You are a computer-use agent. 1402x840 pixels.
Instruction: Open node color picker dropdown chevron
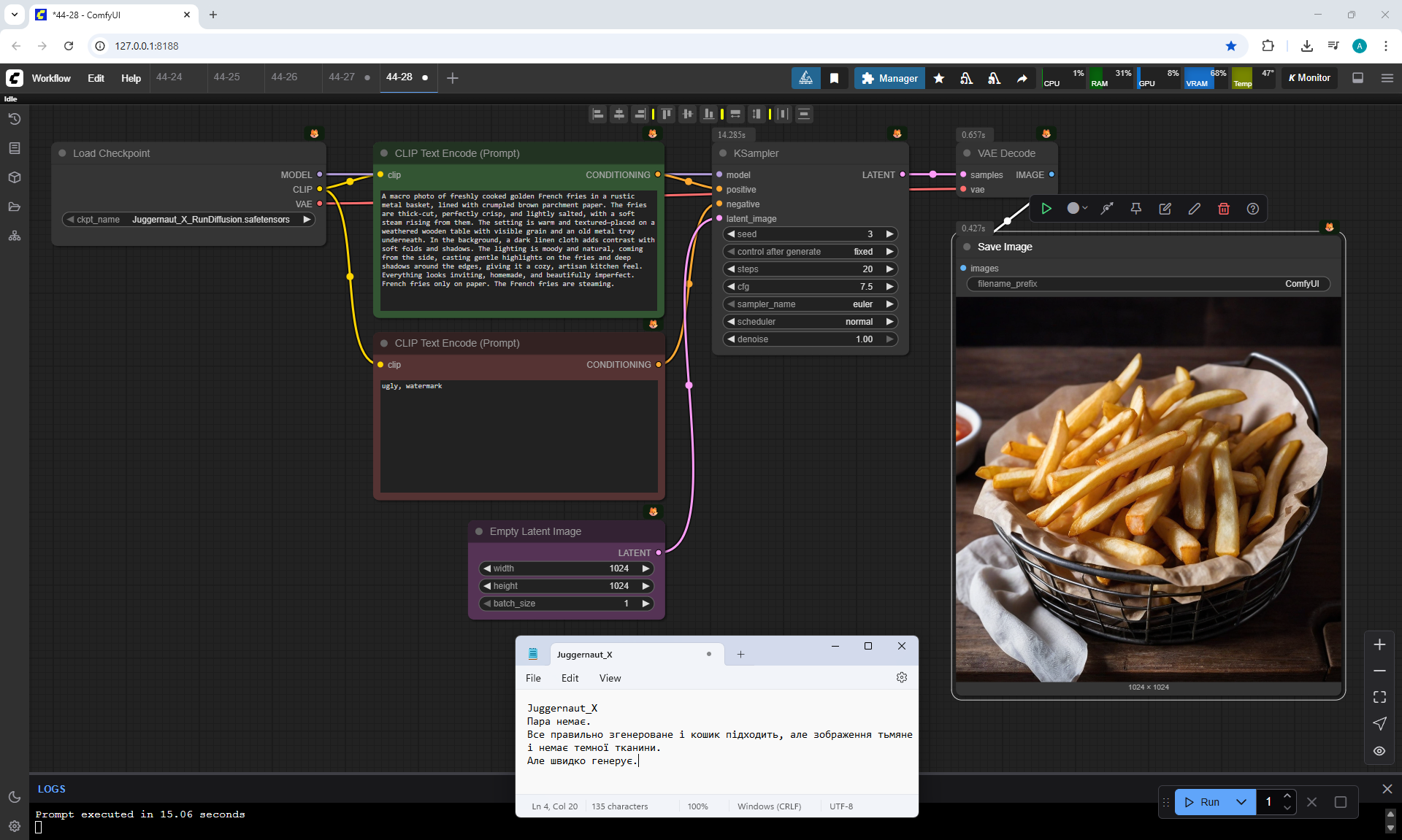(1085, 209)
